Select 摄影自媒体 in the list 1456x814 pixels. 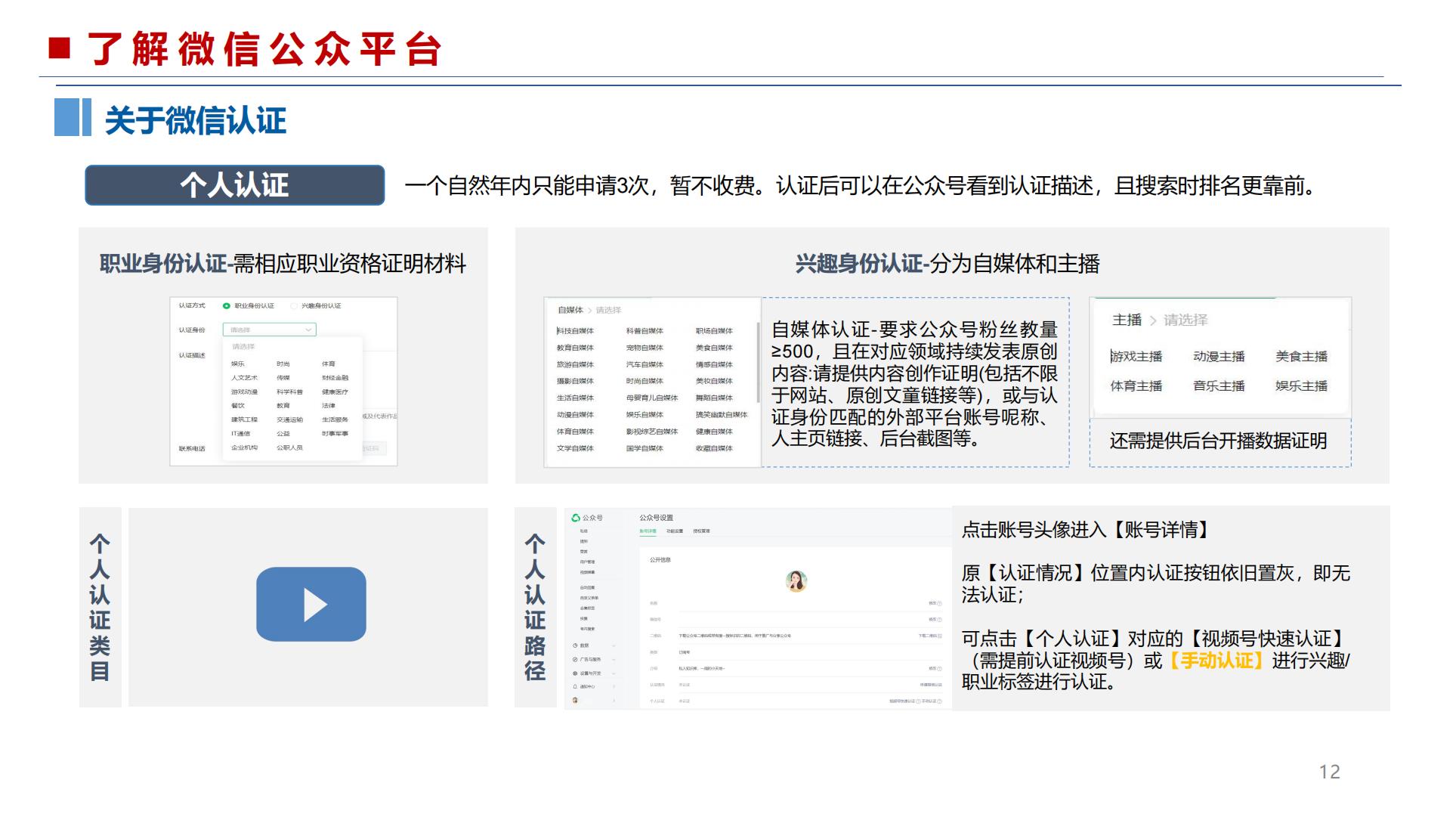pos(576,381)
